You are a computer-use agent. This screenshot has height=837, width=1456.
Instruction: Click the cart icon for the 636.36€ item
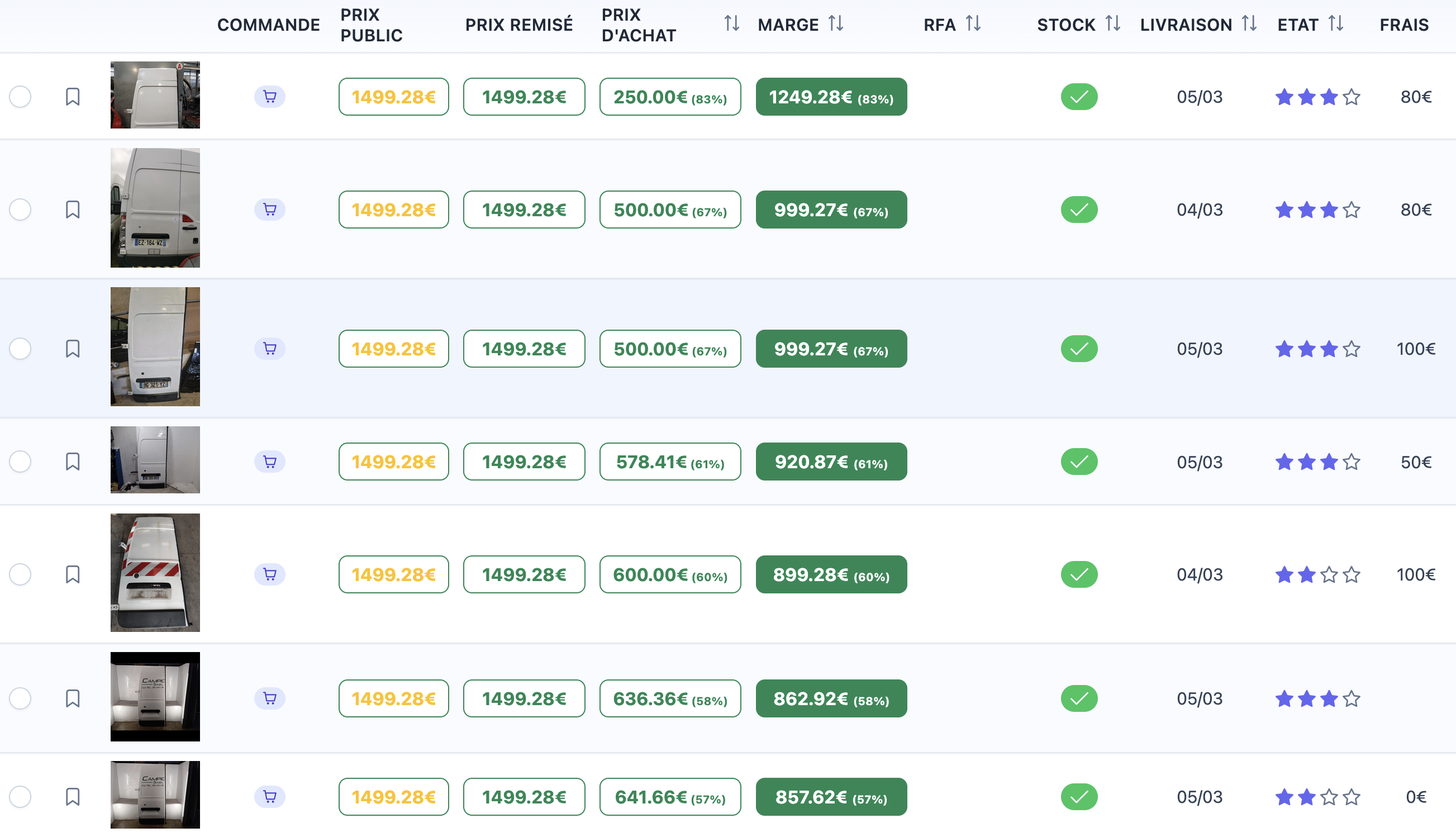coord(270,698)
